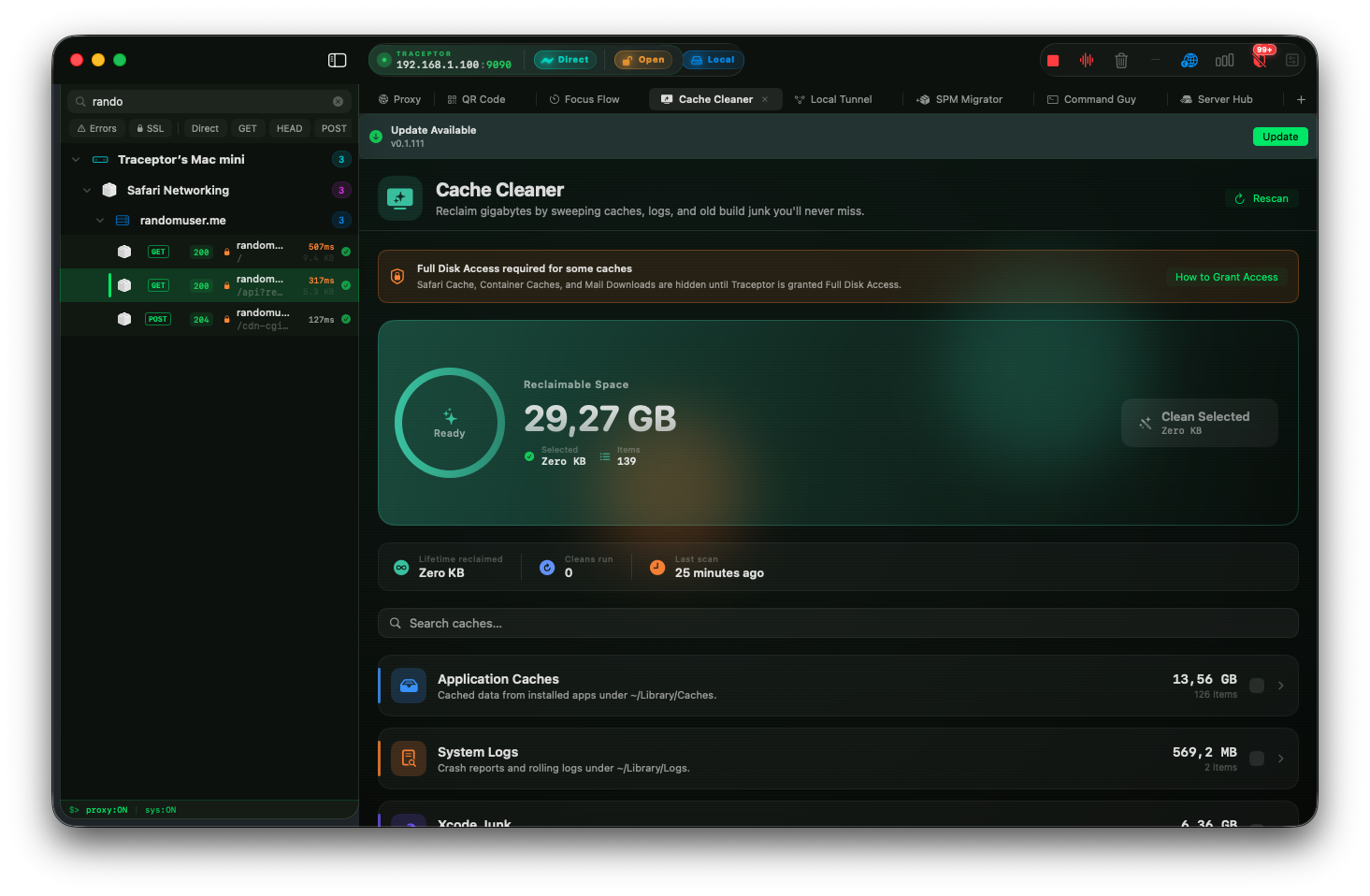Viewport: 1370px width, 896px height.
Task: Click the Clean Selected button
Action: 1200,423
